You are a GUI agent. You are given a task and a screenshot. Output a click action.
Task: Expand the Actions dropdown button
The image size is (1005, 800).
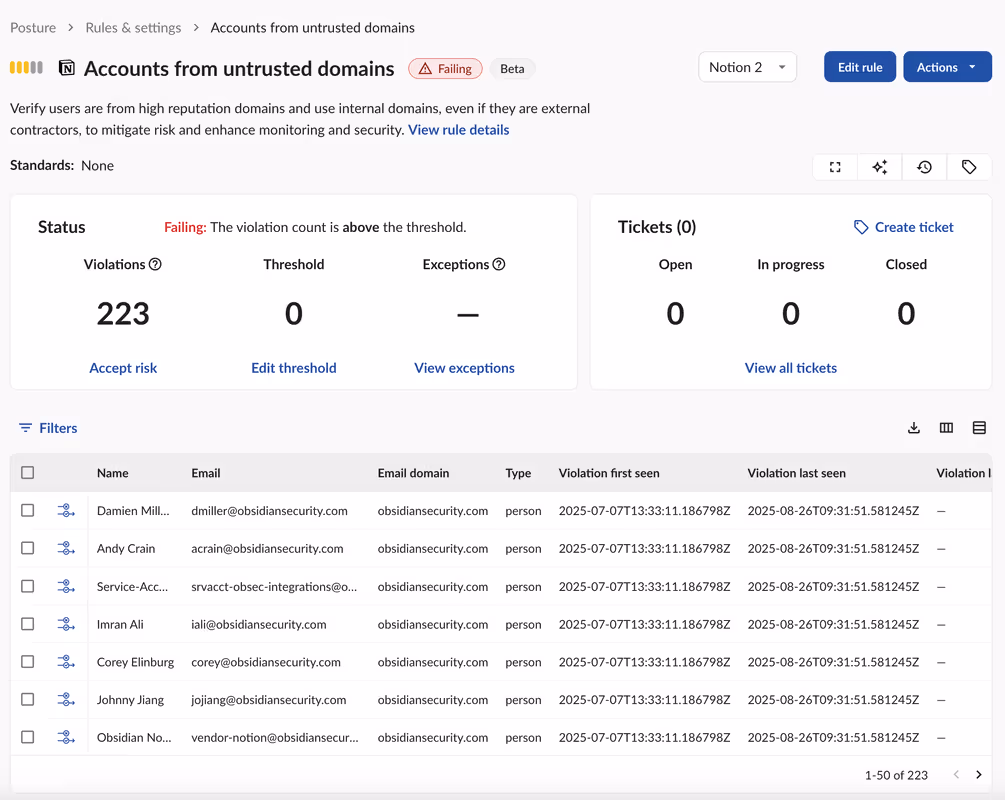[947, 67]
